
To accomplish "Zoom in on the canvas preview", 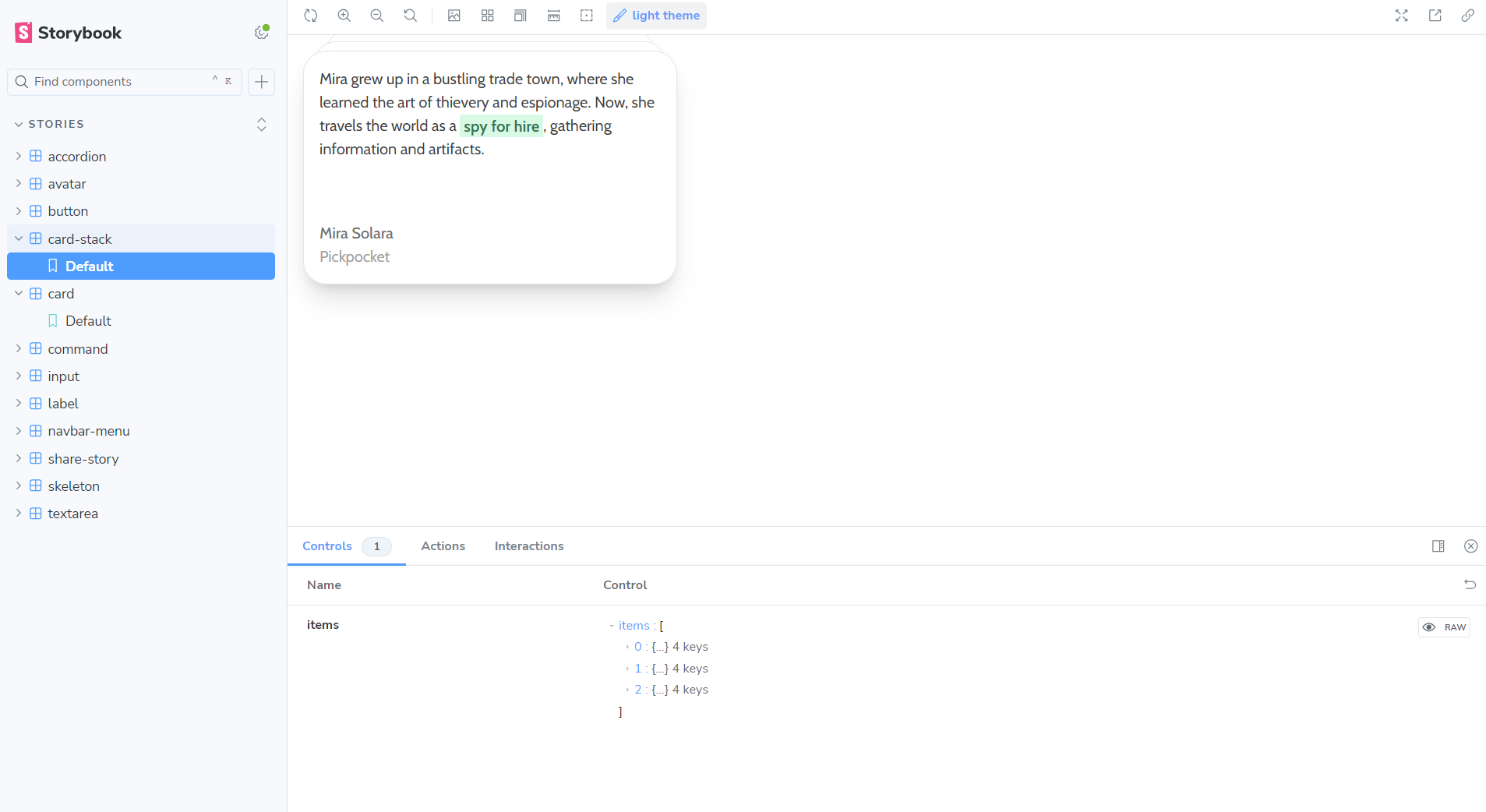I will (344, 16).
